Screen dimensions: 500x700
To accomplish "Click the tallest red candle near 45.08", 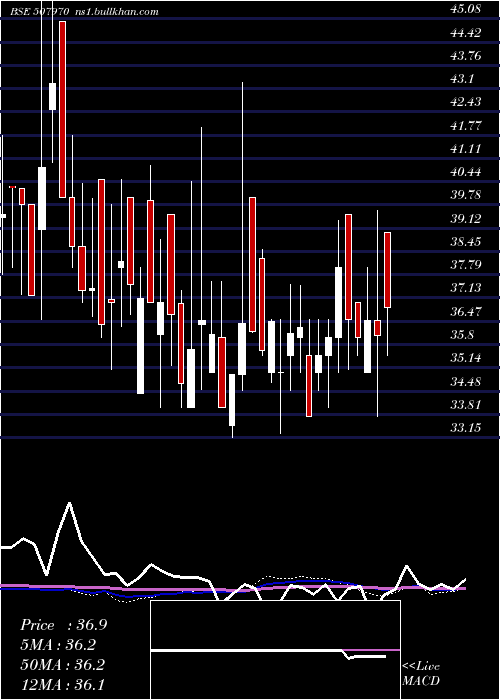I will (62, 109).
